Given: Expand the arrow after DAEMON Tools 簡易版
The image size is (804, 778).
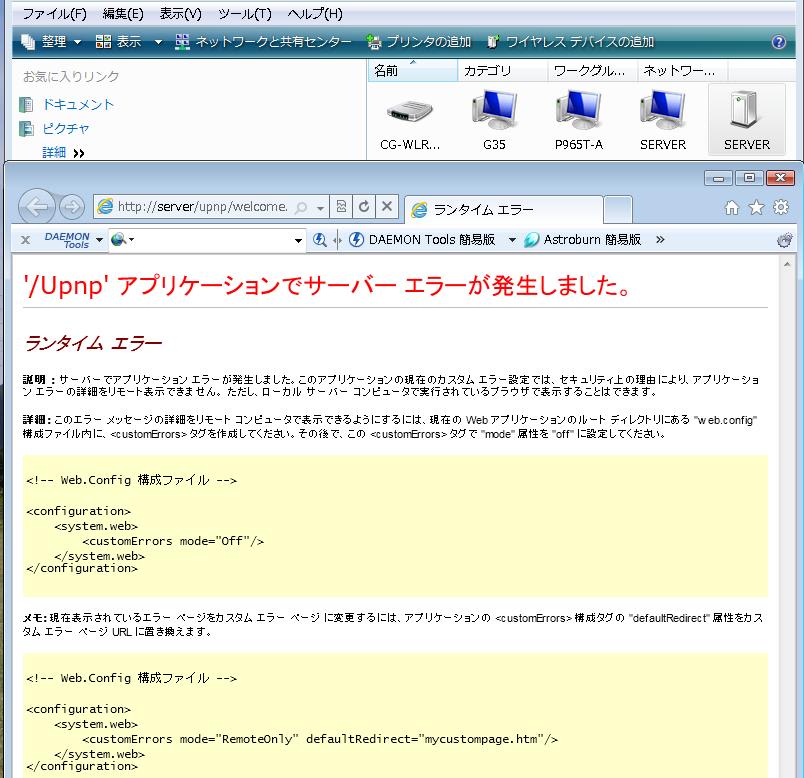Looking at the screenshot, I should (512, 240).
